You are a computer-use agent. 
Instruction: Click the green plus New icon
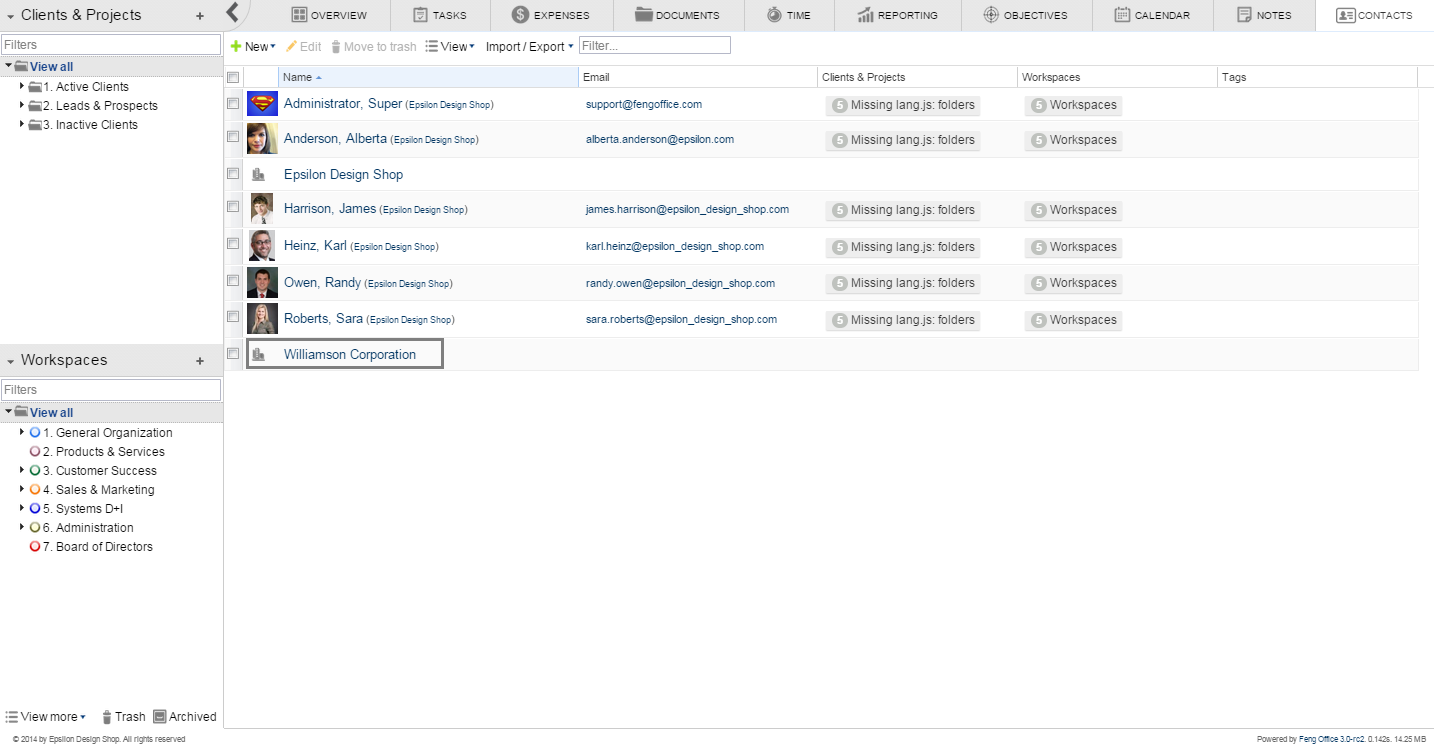236,46
